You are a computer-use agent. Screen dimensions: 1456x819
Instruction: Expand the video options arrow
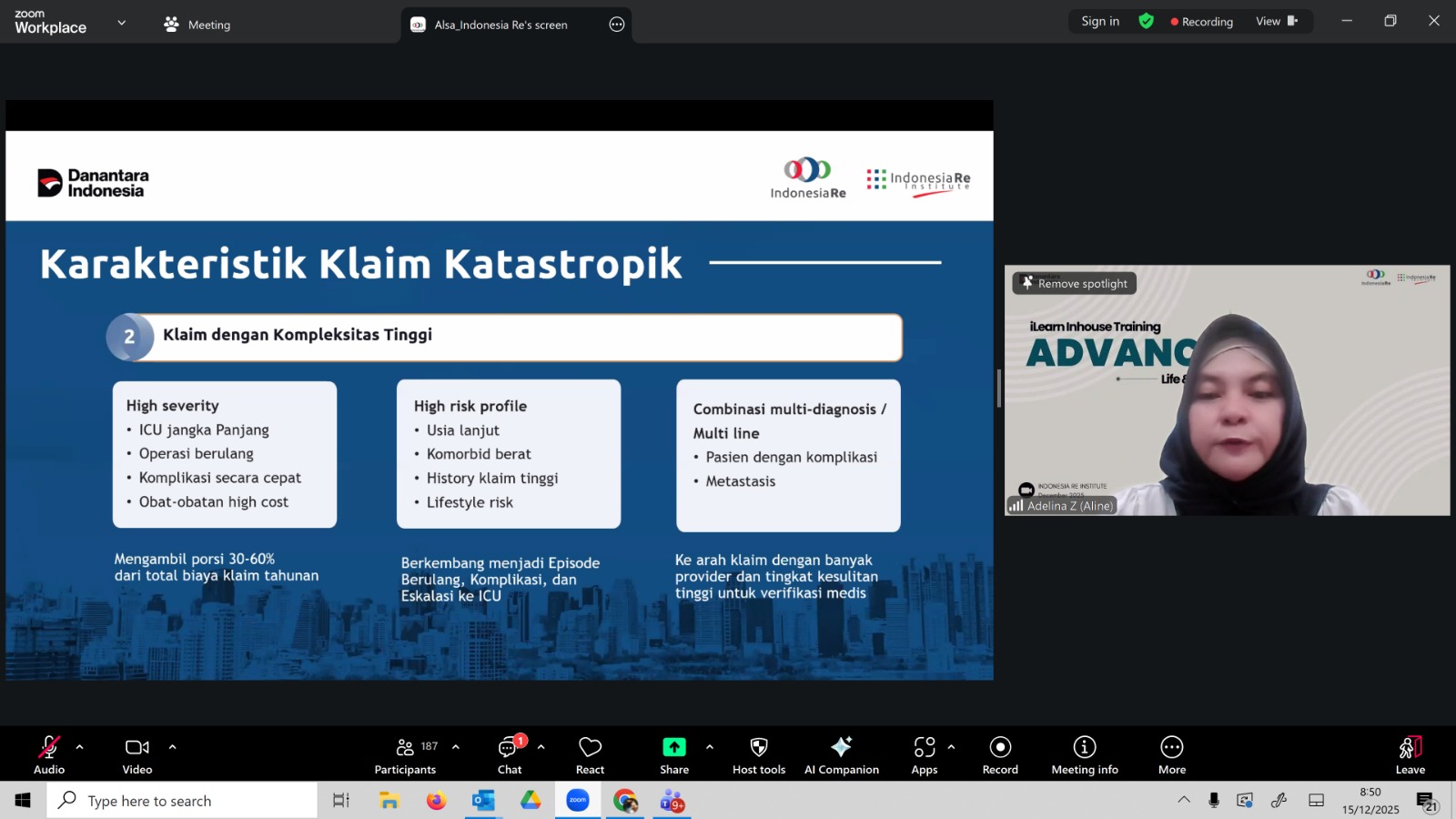pos(172,747)
